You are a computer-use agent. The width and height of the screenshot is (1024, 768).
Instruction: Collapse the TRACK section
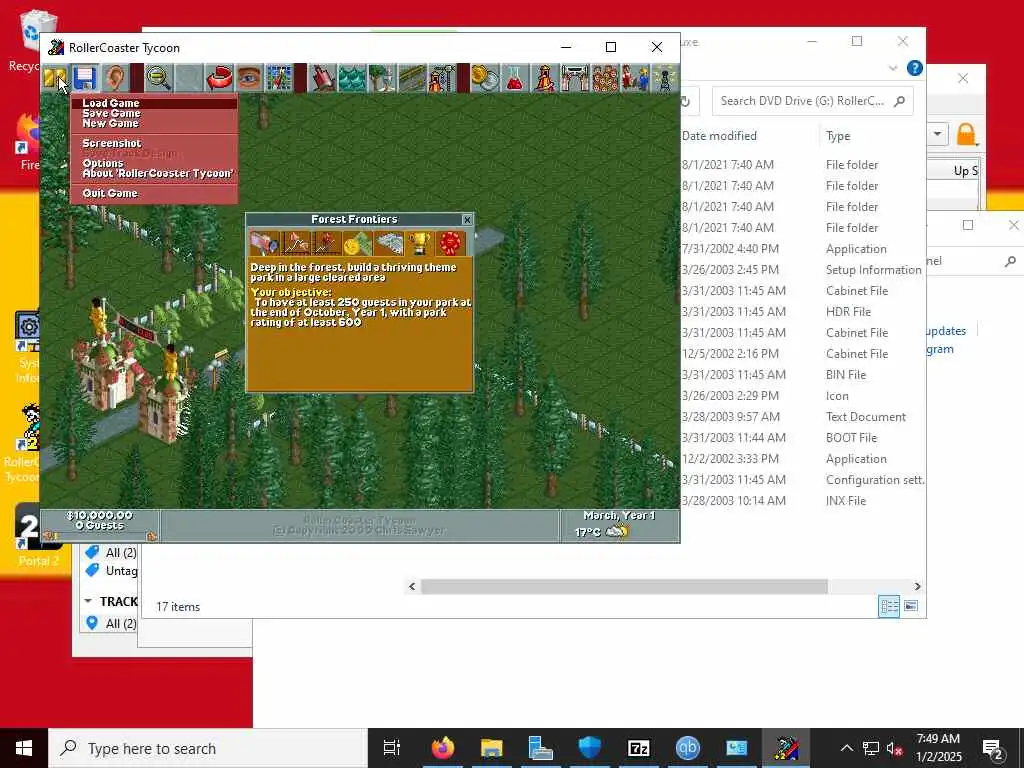click(88, 601)
